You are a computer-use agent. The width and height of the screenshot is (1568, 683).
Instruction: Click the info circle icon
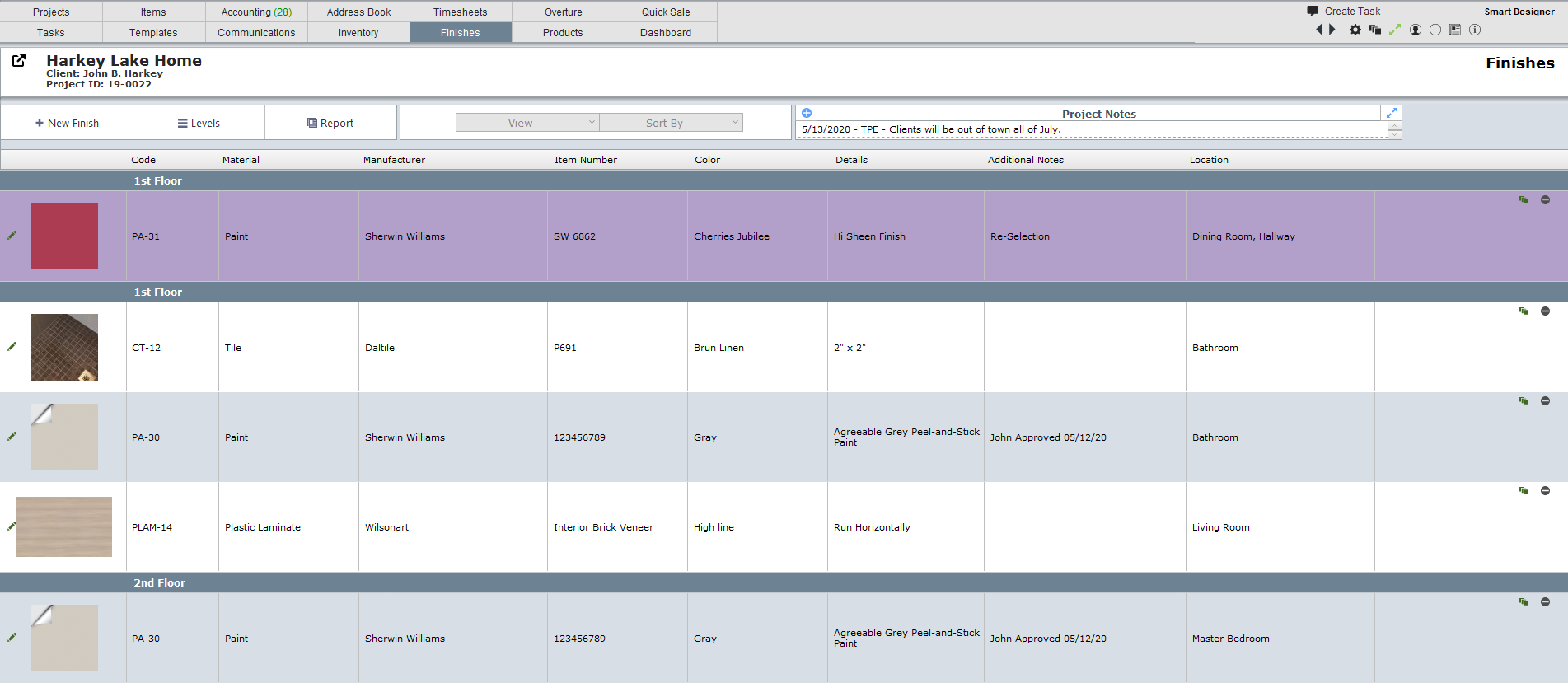tap(1475, 30)
